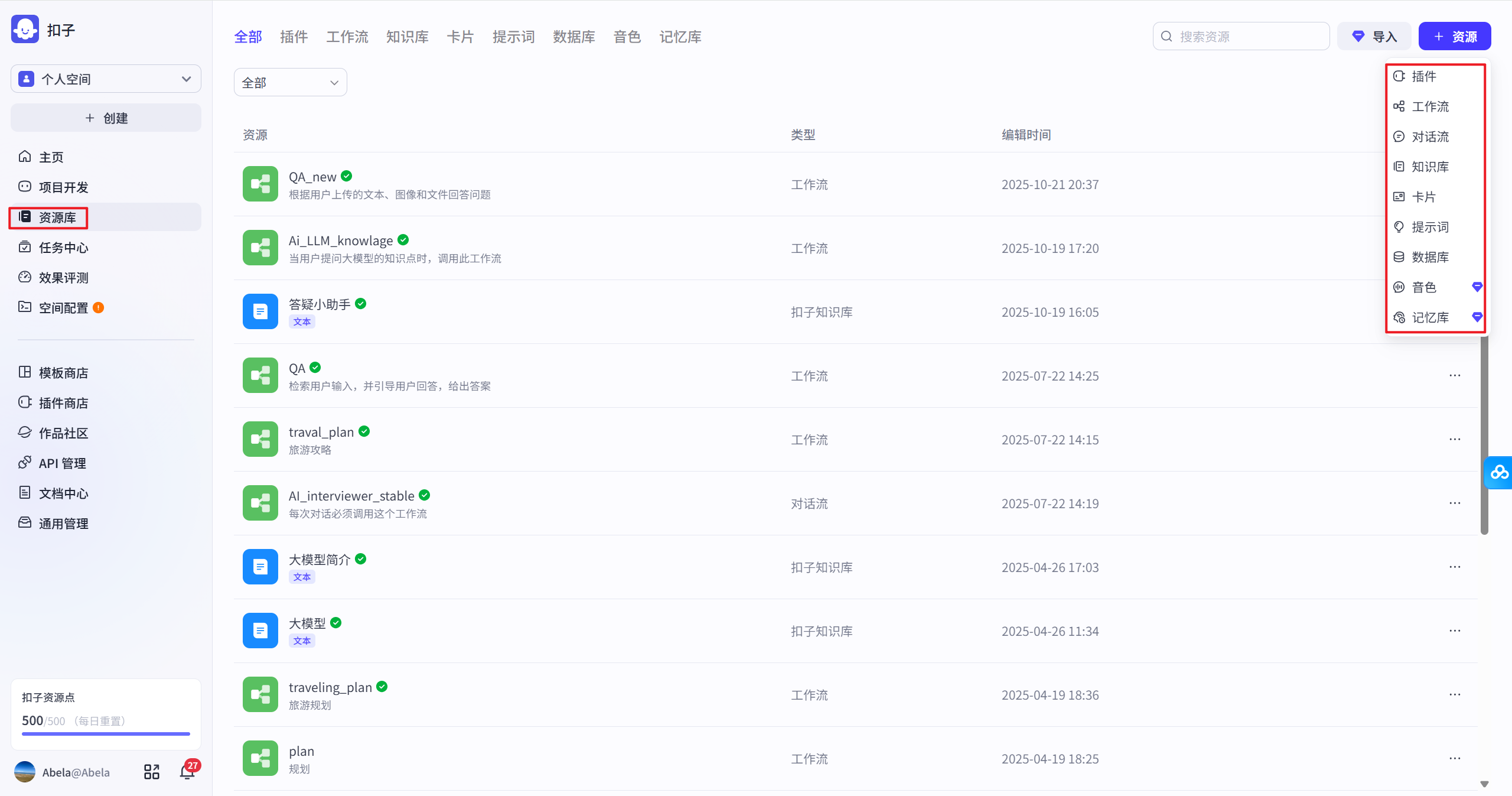Click the QA_new workflow icon
Image resolution: width=1512 pixels, height=796 pixels.
(x=260, y=184)
